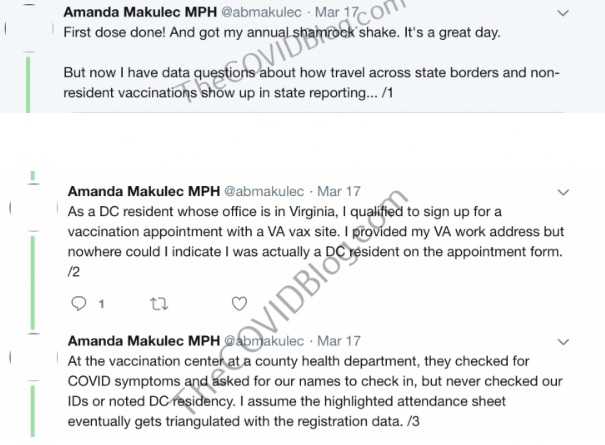This screenshot has height=445, width=605.
Task: Open Mar 17 timestamp on second tweet
Action: click(339, 191)
